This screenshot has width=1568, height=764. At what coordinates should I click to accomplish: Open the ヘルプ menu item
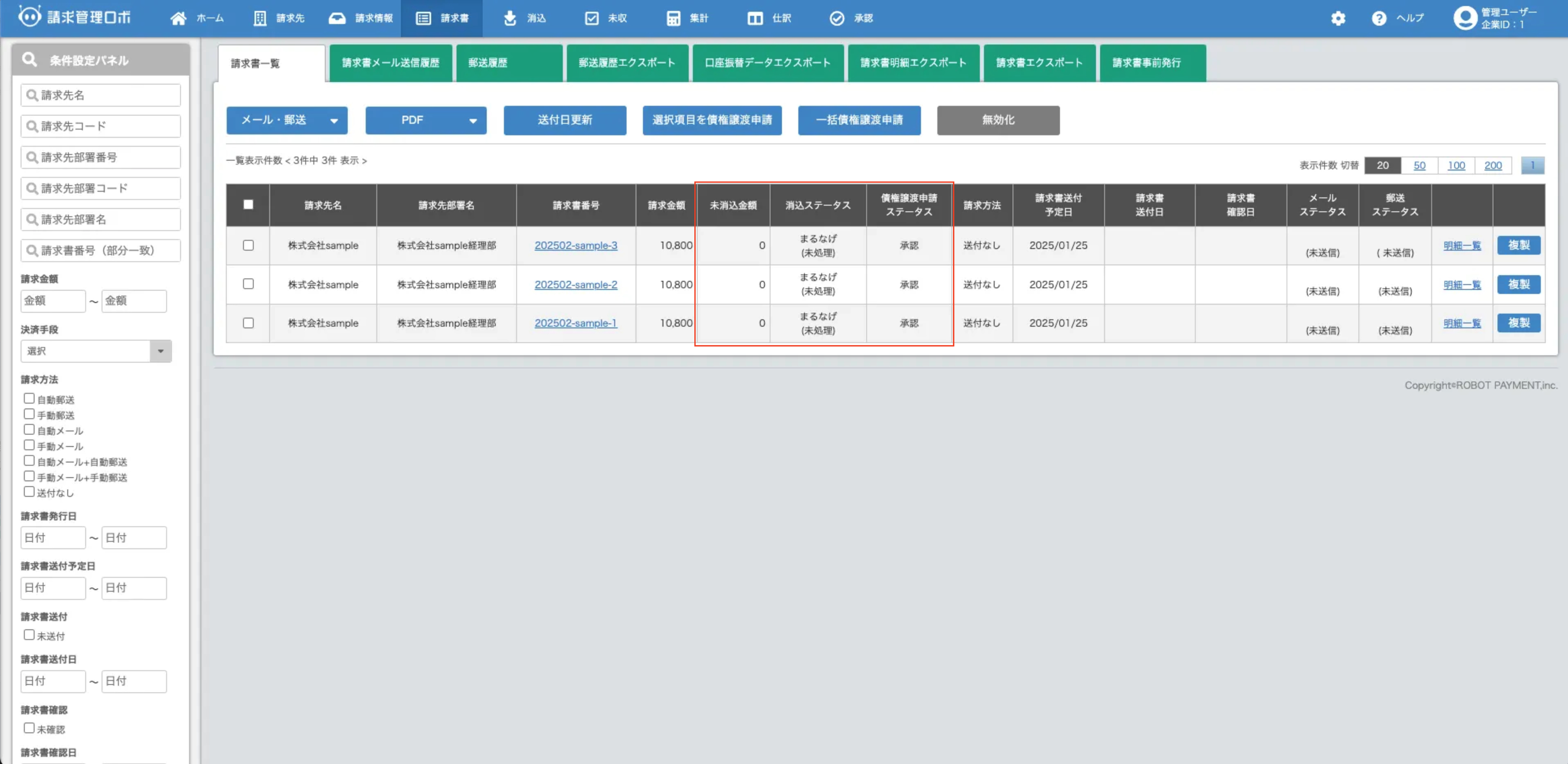[1410, 18]
